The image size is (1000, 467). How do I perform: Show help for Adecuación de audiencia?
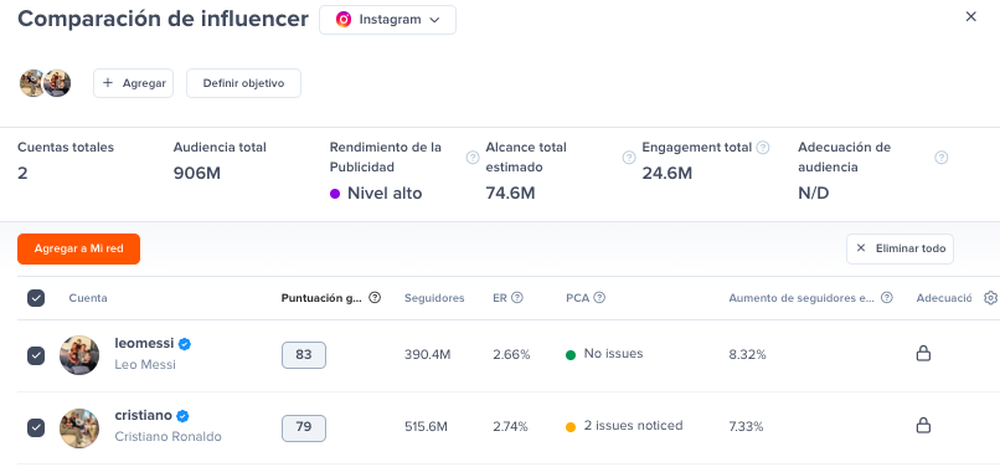(941, 158)
